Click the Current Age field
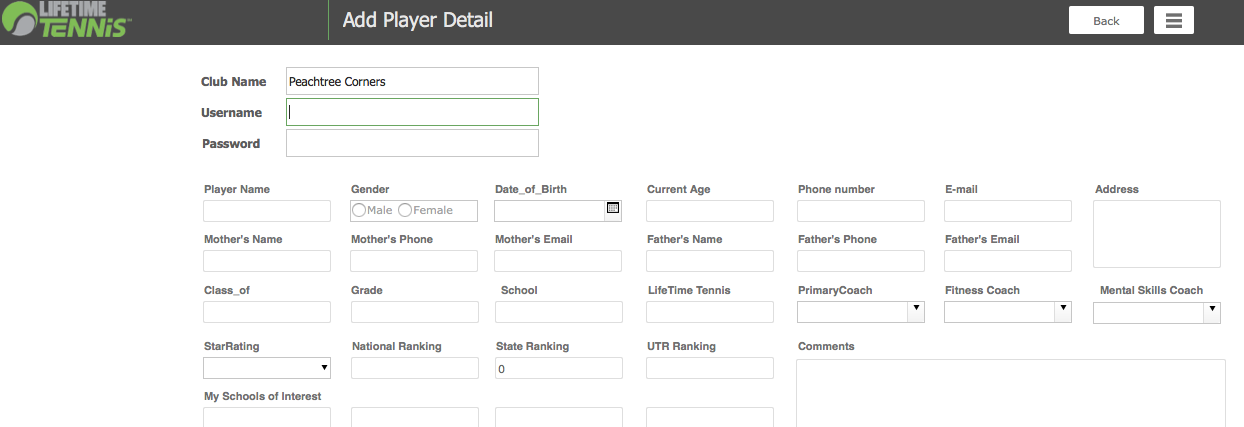The width and height of the screenshot is (1244, 427). [x=710, y=211]
